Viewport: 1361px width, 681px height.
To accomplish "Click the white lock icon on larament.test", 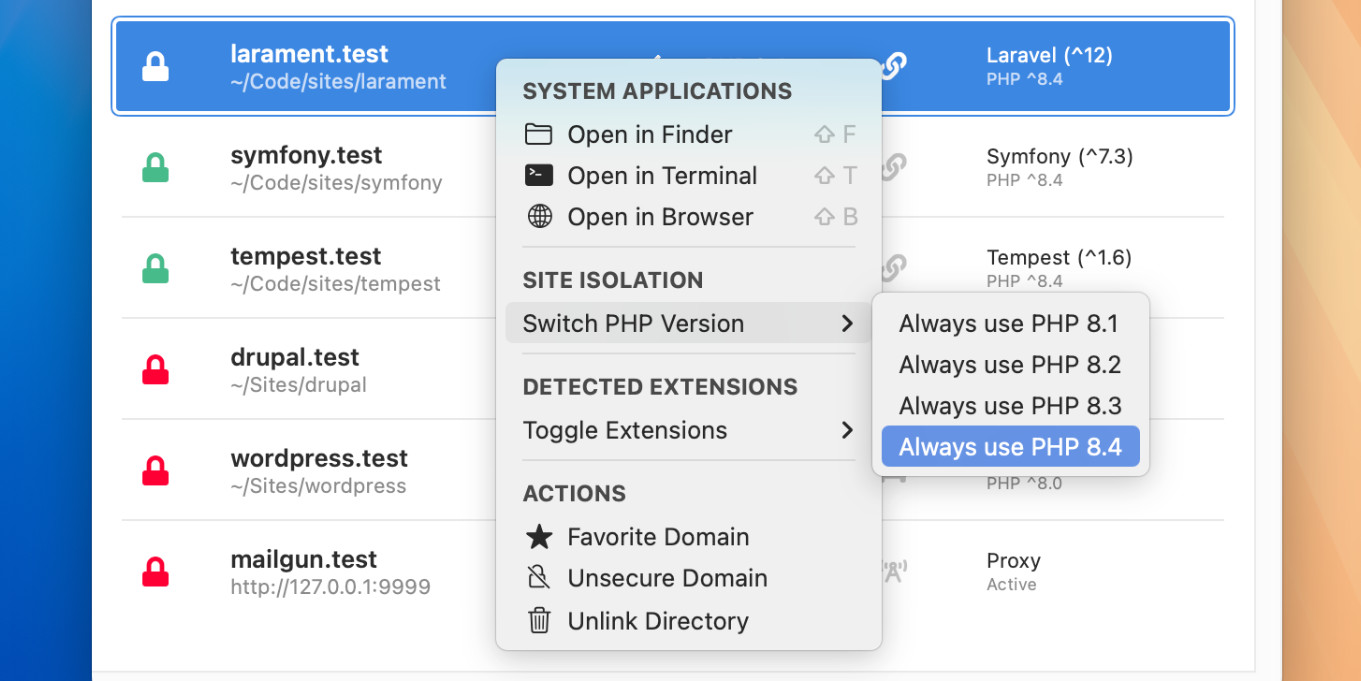I will pos(155,67).
